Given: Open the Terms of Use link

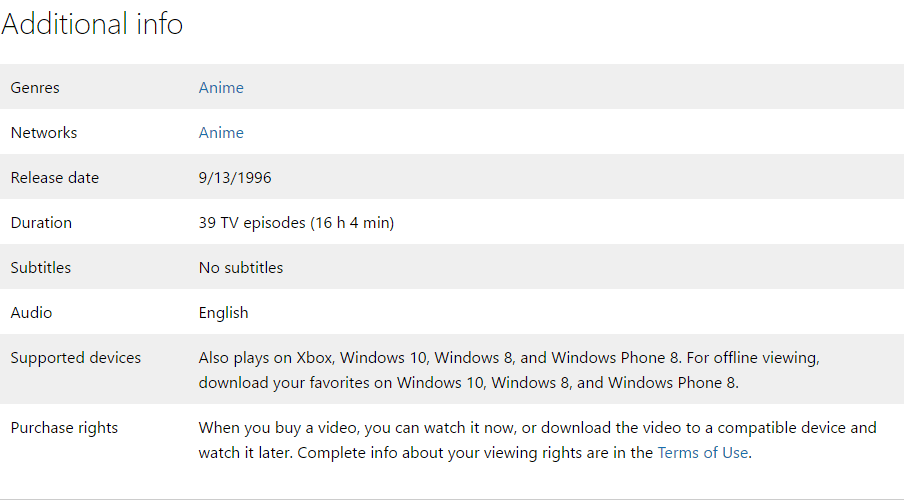Looking at the screenshot, I should (702, 452).
